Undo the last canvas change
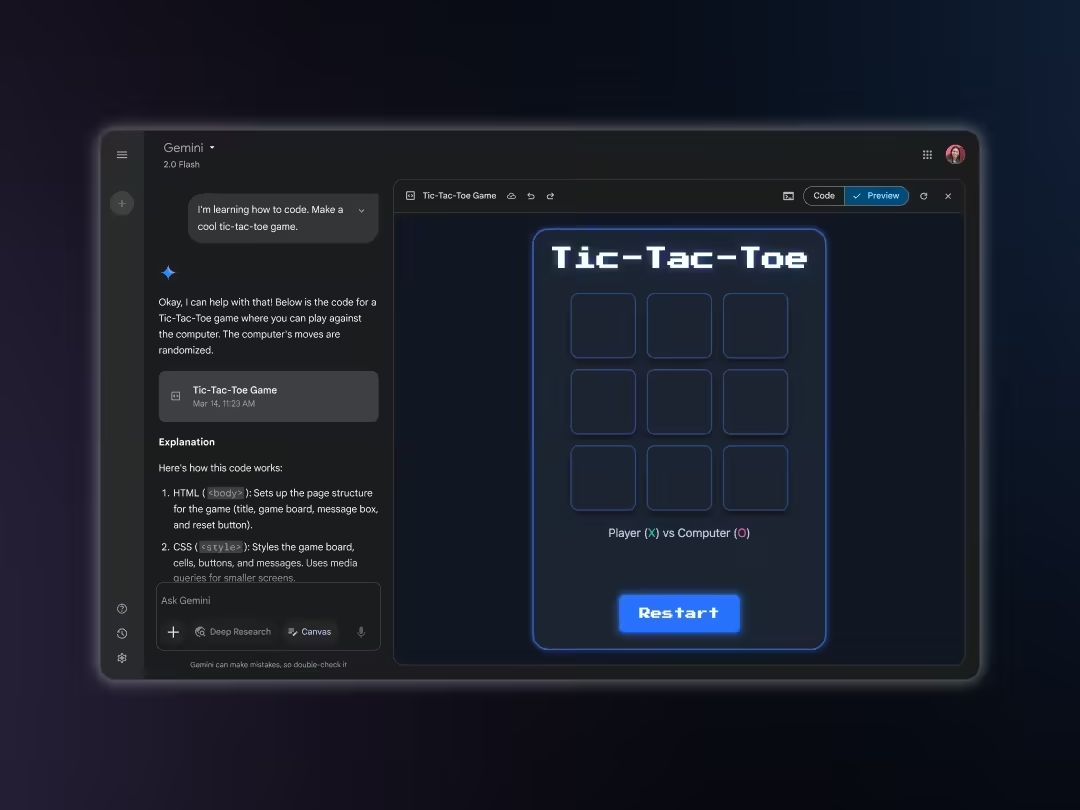The height and width of the screenshot is (810, 1080). [x=531, y=196]
